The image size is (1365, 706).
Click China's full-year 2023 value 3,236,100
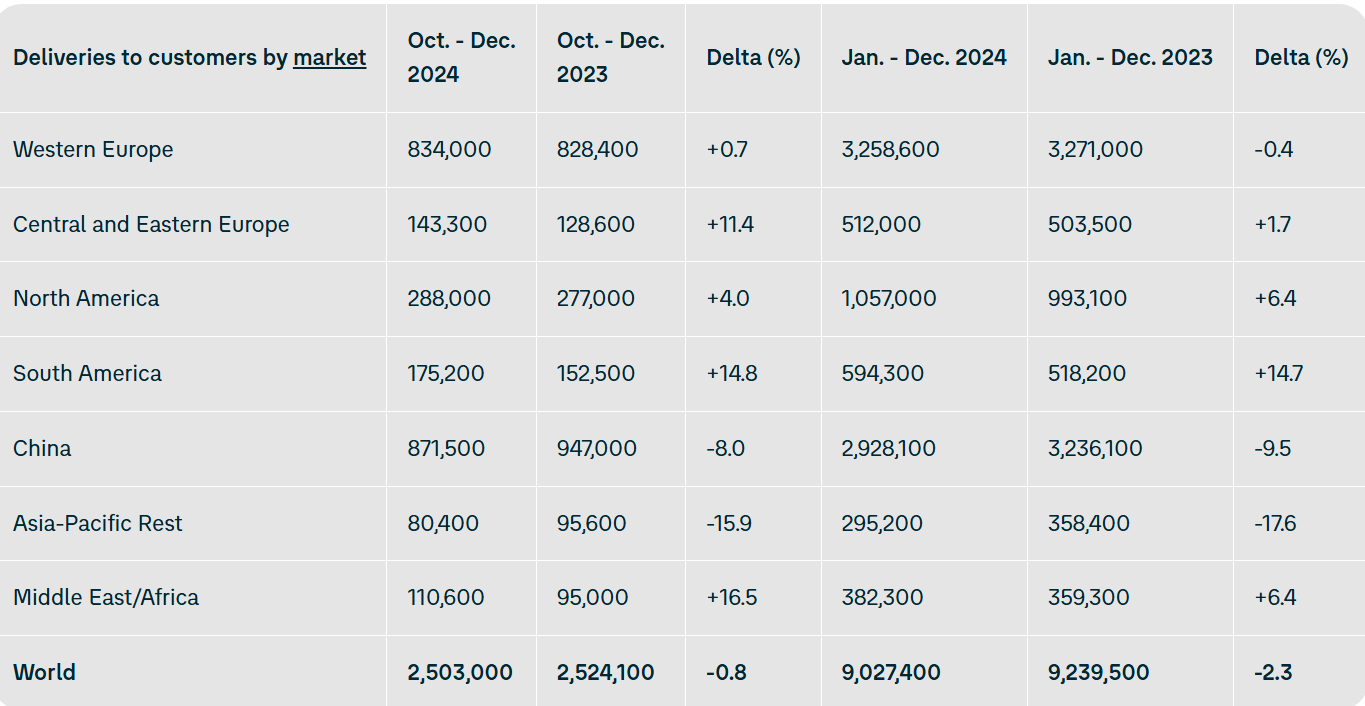click(1095, 448)
